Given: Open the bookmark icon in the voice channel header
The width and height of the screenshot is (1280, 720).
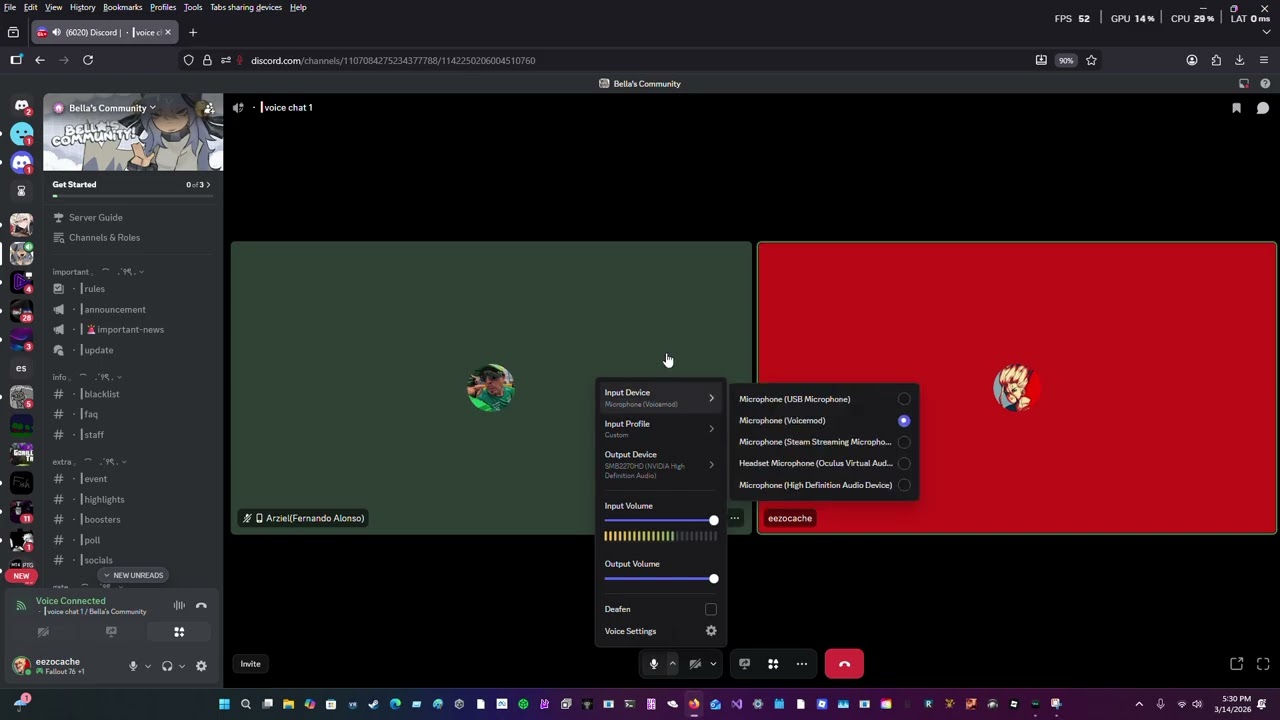Looking at the screenshot, I should [x=1237, y=108].
